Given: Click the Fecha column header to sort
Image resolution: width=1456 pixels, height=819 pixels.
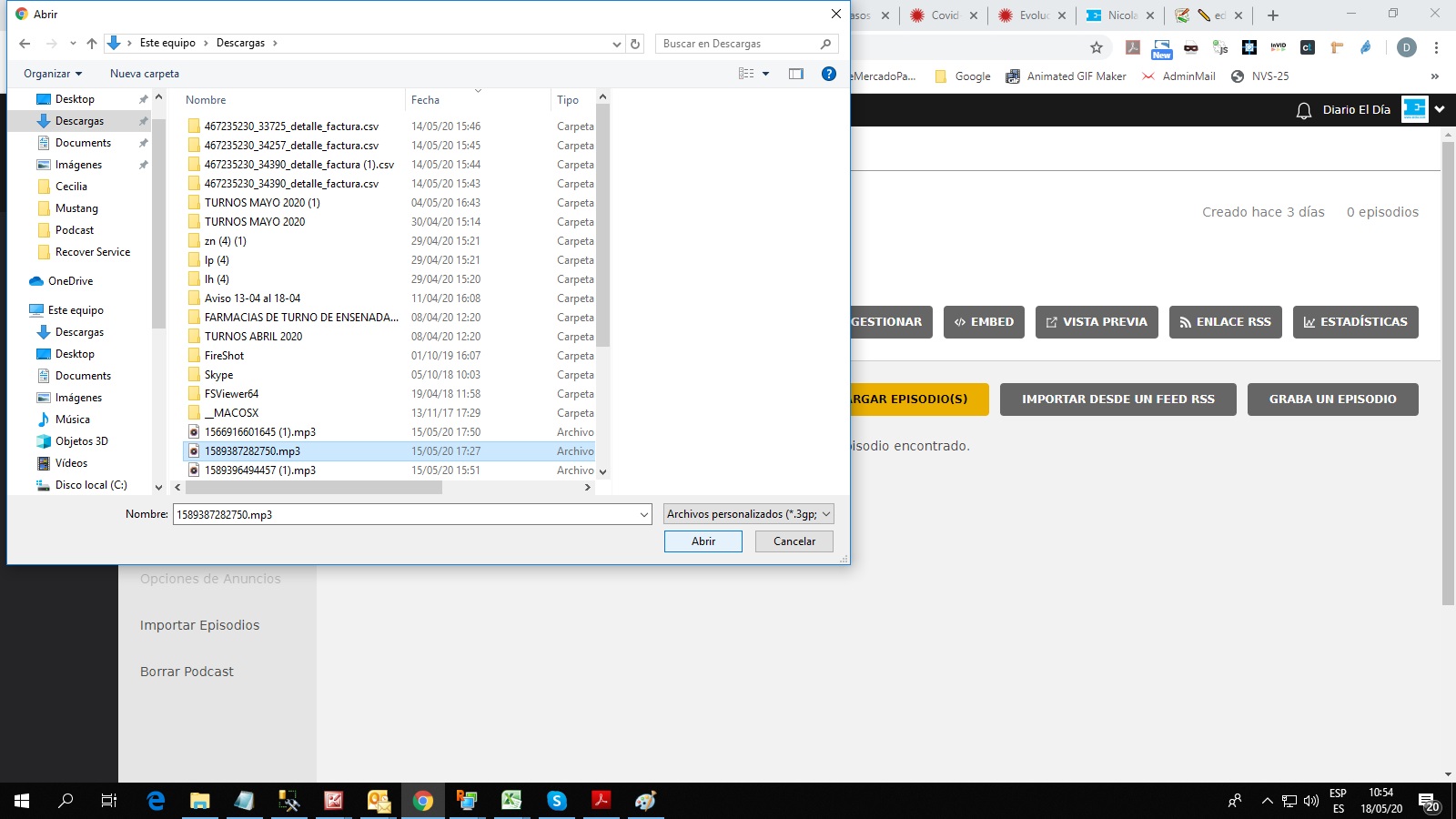Looking at the screenshot, I should coord(425,100).
